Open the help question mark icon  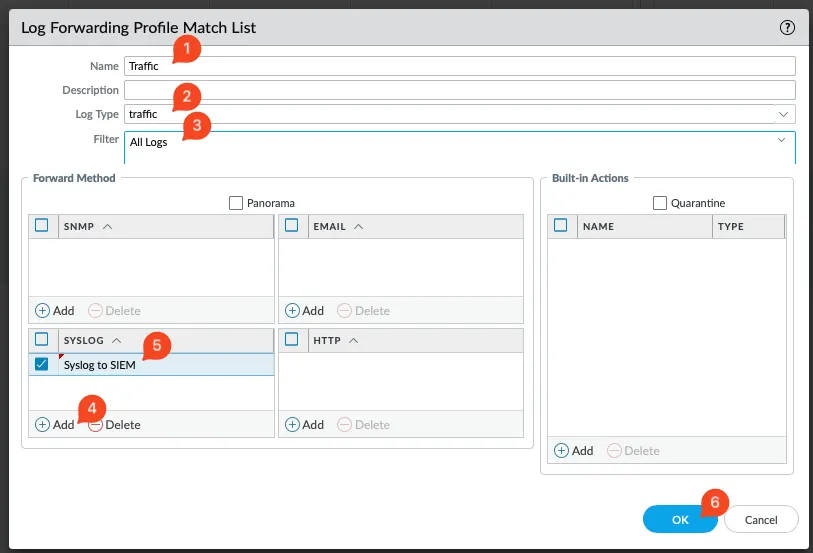click(787, 28)
